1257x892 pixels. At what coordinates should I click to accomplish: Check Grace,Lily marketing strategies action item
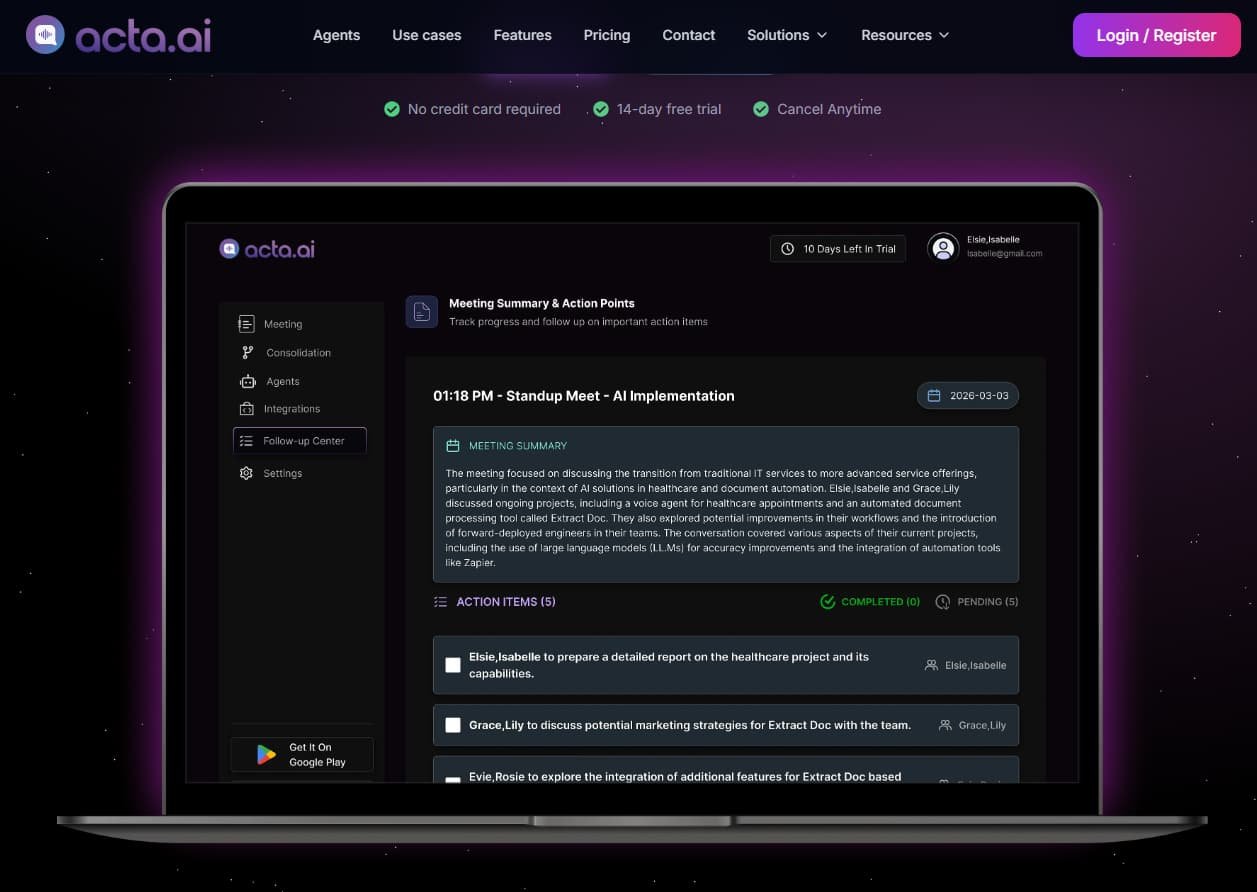coord(453,725)
